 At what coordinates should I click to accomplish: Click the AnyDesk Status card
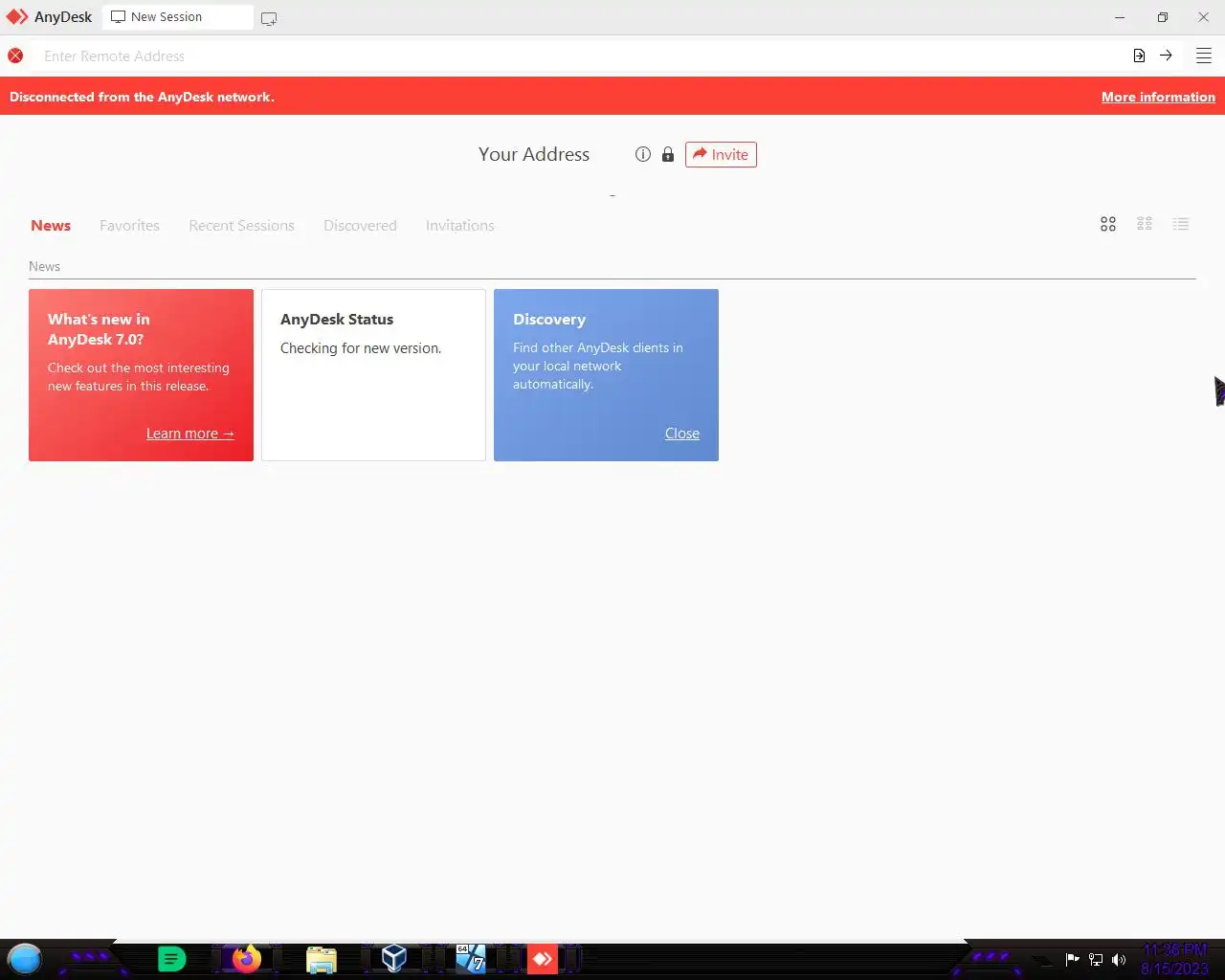coord(373,375)
